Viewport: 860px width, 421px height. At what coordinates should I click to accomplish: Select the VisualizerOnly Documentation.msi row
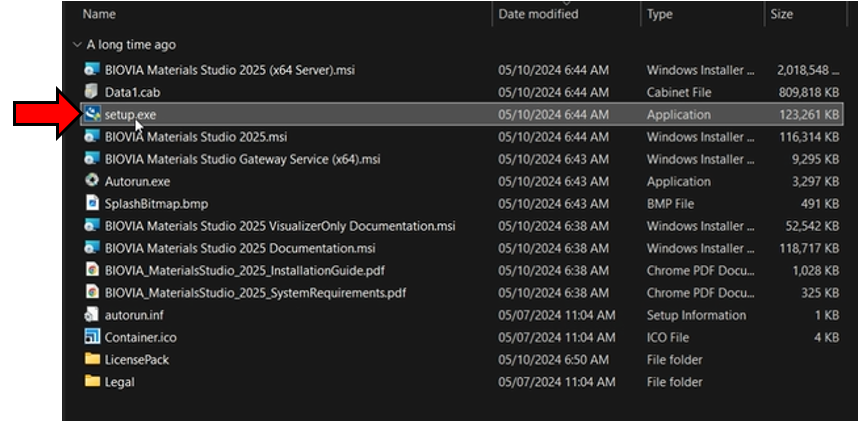tap(280, 226)
